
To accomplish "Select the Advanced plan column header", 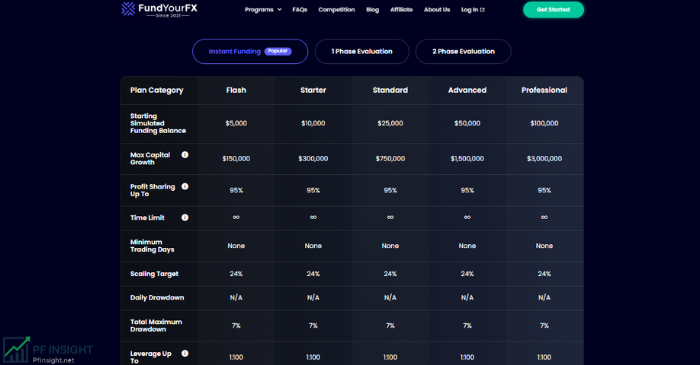I will point(467,90).
